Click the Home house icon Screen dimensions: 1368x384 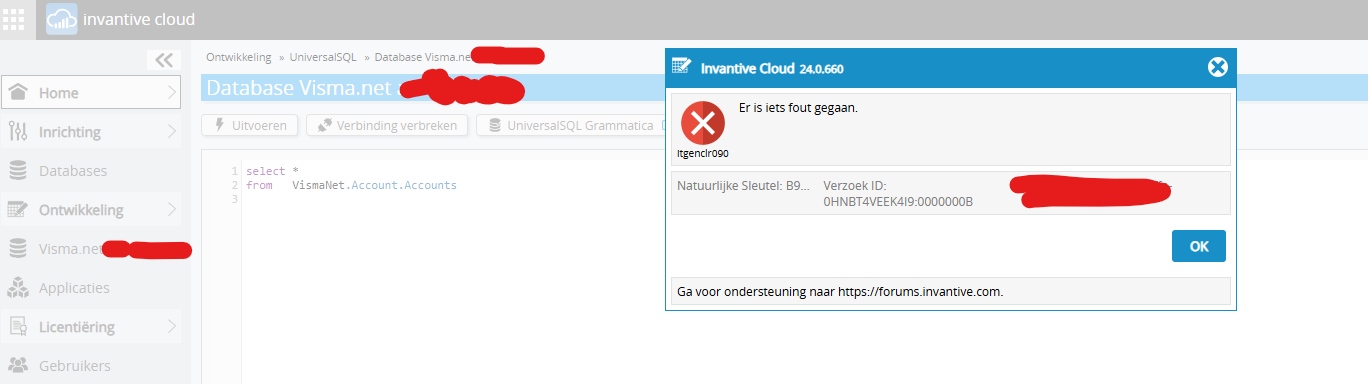[18, 92]
